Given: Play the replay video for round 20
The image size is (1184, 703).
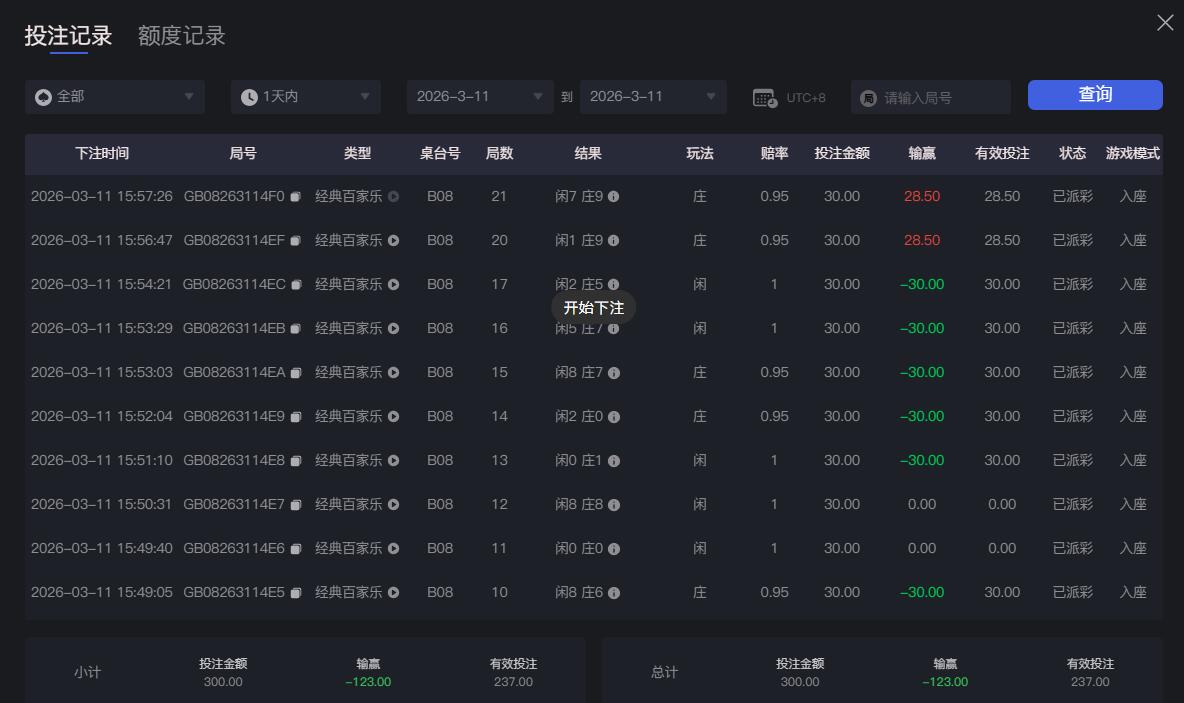Looking at the screenshot, I should pyautogui.click(x=393, y=240).
